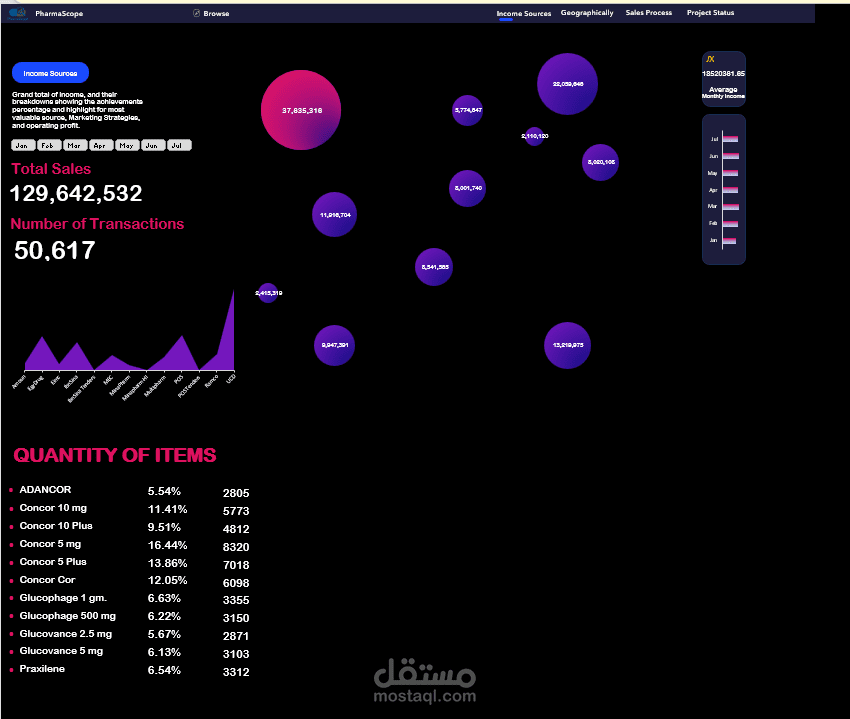850x719 pixels.
Task: Click the 6098 quantity value
Action: (x=236, y=583)
